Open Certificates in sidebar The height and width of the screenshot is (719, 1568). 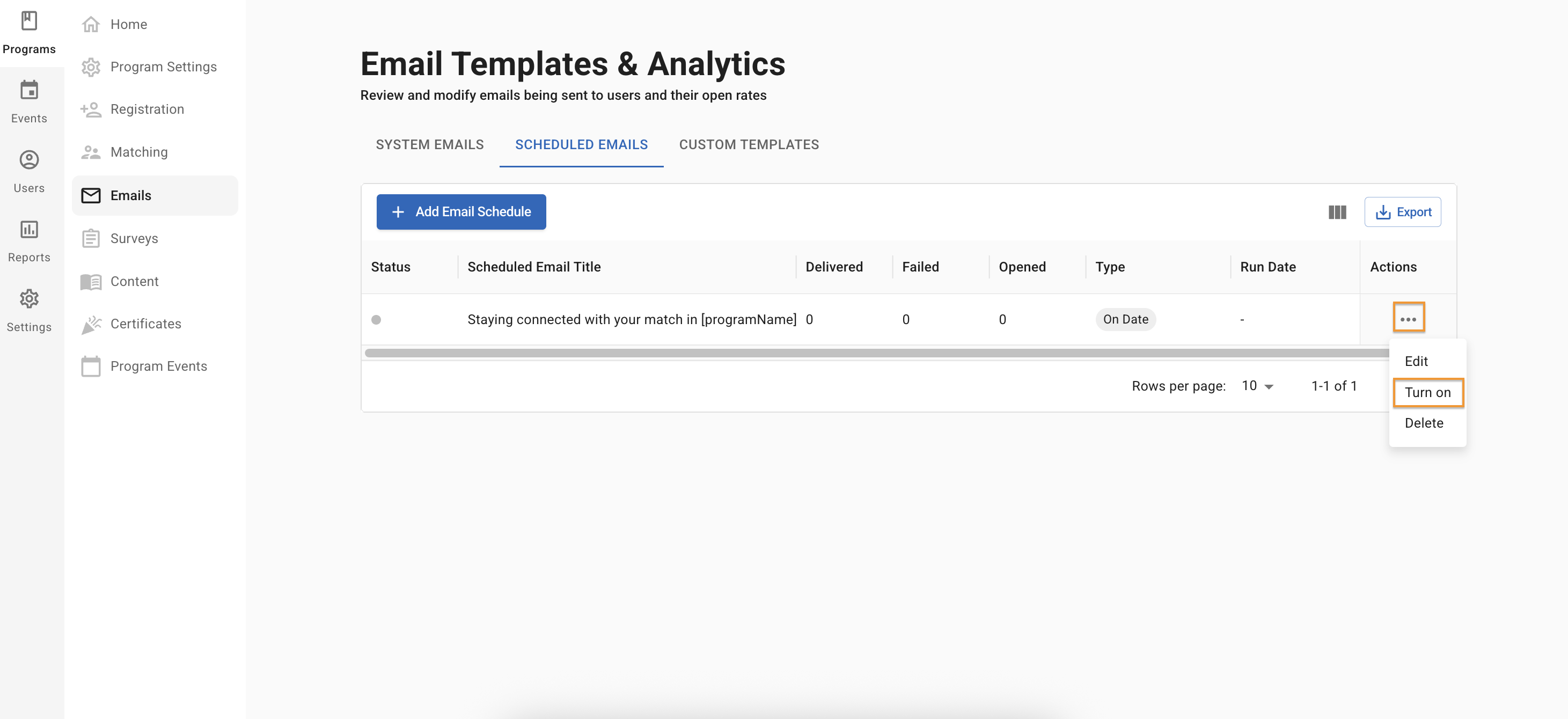click(145, 324)
